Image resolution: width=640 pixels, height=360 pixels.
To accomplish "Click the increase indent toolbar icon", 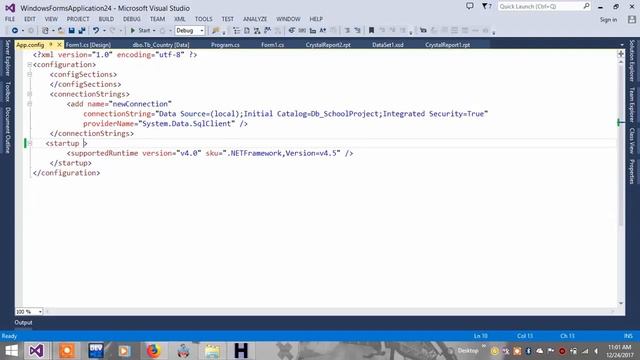I will coord(357,31).
